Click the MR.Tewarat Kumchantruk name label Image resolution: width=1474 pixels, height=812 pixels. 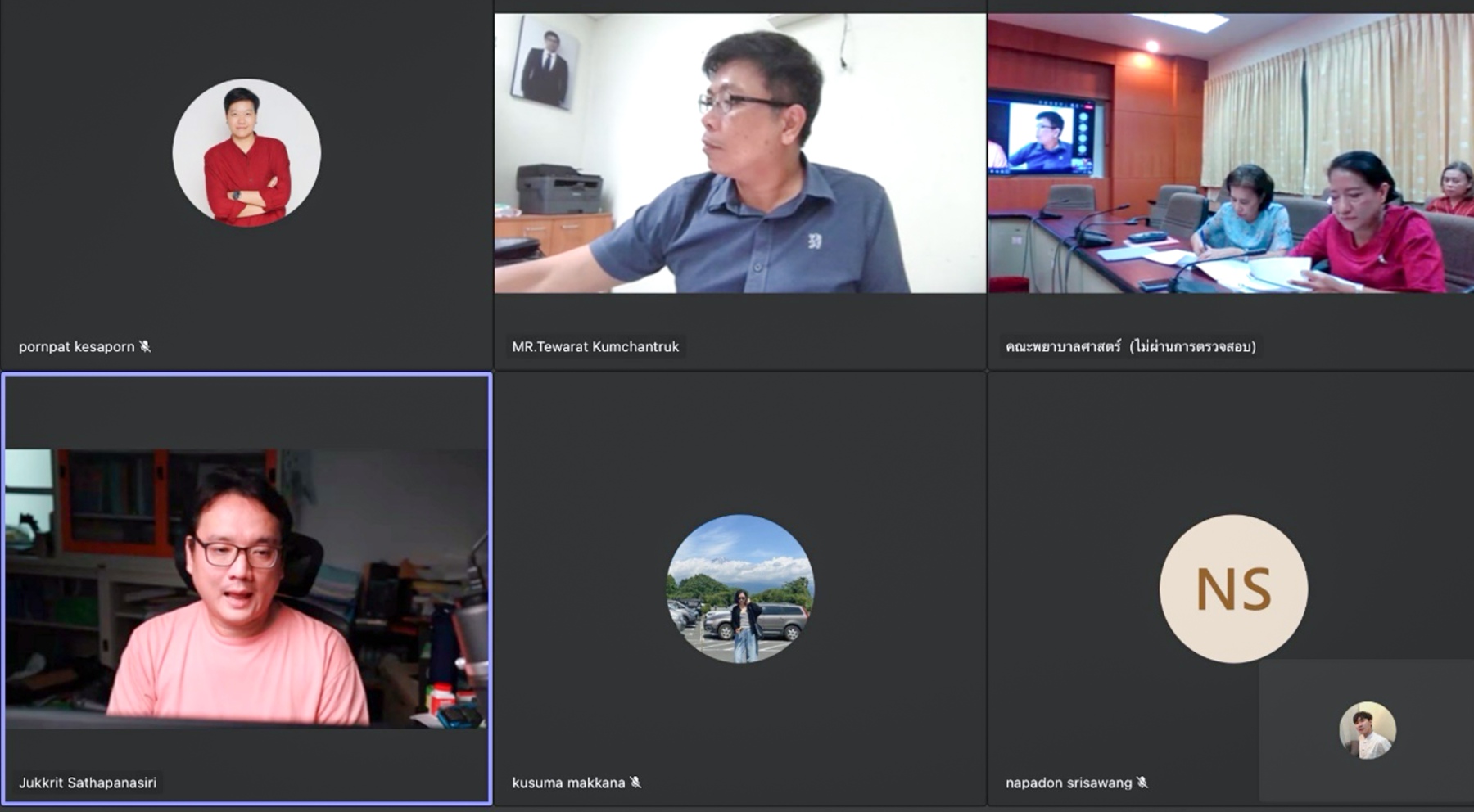[x=595, y=346]
